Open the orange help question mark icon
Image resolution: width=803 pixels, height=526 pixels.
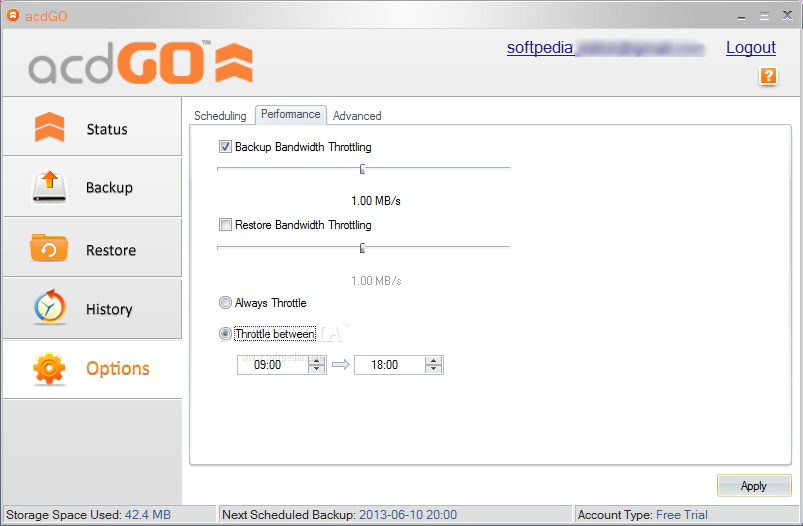coord(768,76)
